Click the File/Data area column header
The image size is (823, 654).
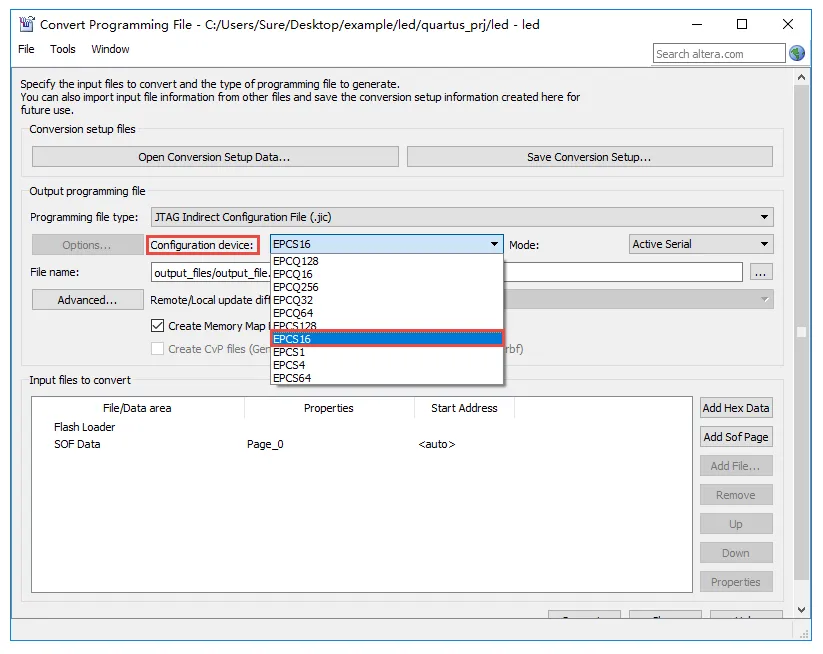point(138,408)
